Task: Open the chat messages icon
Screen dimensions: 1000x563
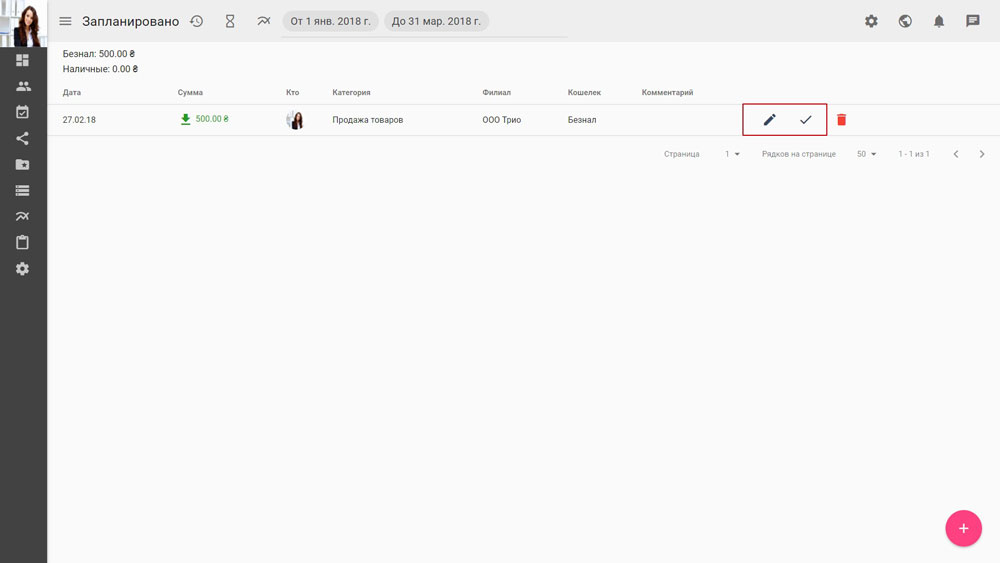Action: point(973,21)
